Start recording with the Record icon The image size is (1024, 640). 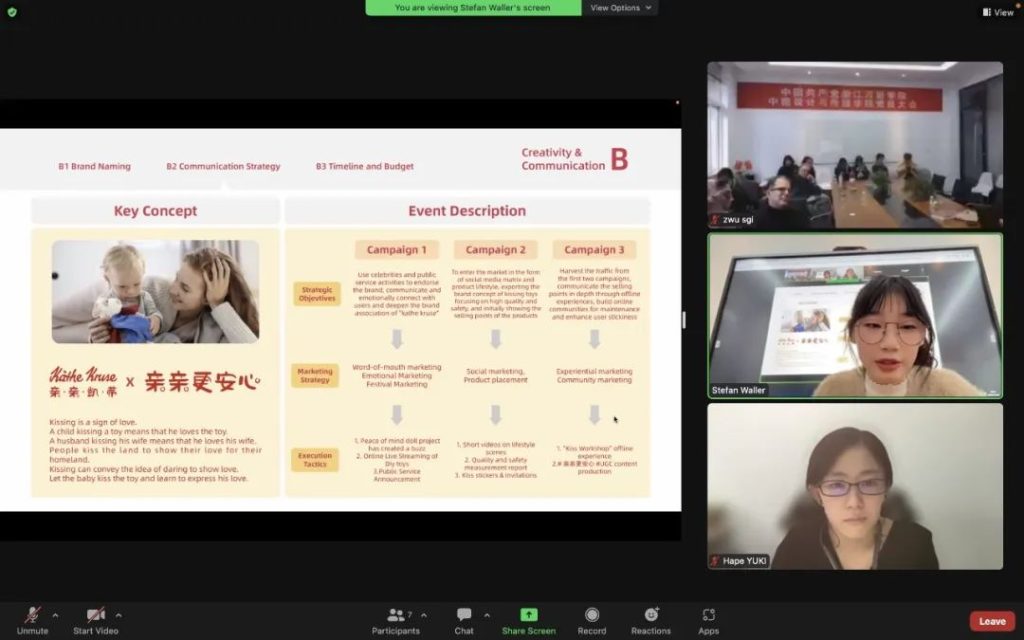tap(592, 619)
